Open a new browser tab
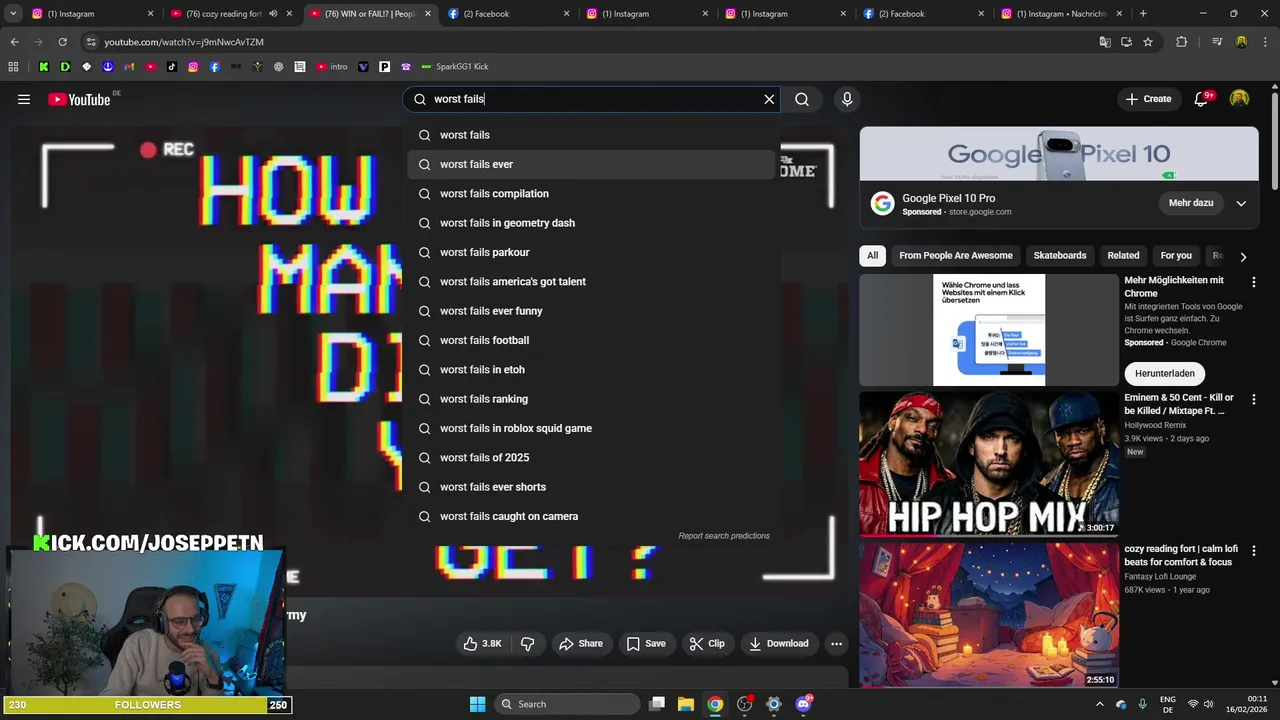Image resolution: width=1280 pixels, height=720 pixels. (x=1143, y=14)
